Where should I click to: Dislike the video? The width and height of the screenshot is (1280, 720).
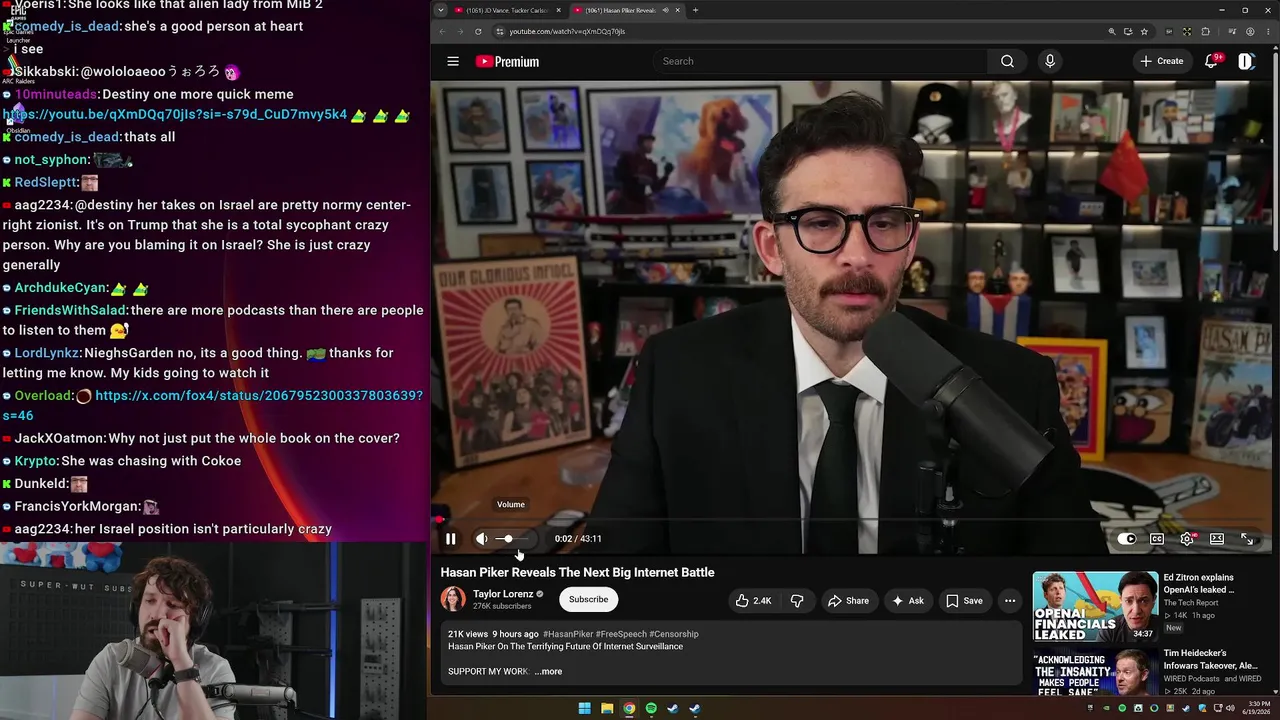[797, 600]
